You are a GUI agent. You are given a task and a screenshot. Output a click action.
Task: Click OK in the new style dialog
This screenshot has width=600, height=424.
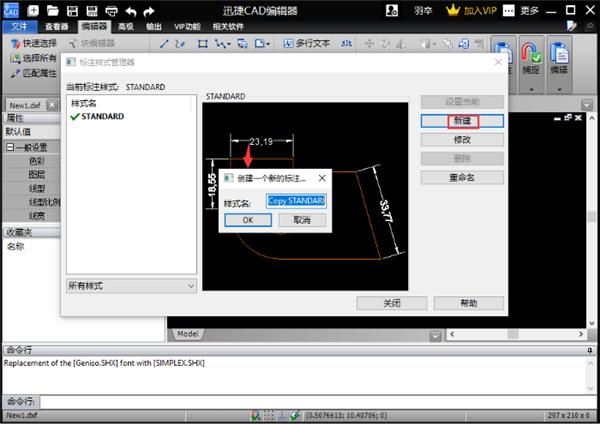pyautogui.click(x=248, y=219)
